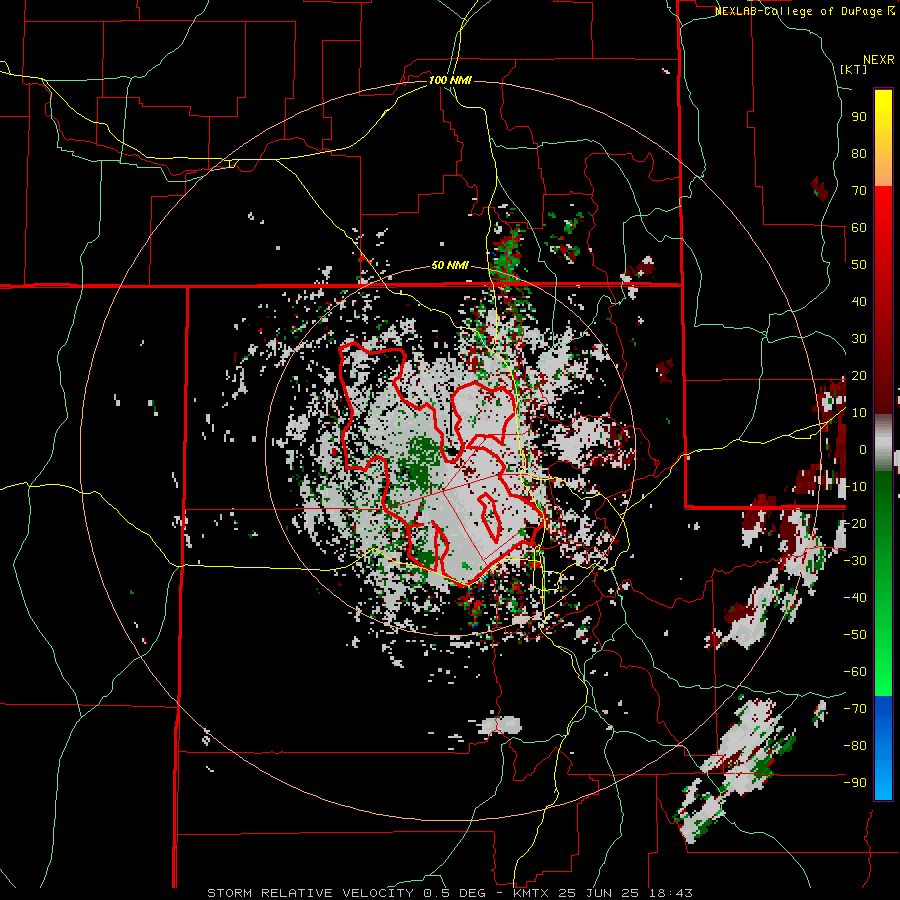Click the -70 value on the velocity scale
900x900 pixels.
[x=855, y=709]
